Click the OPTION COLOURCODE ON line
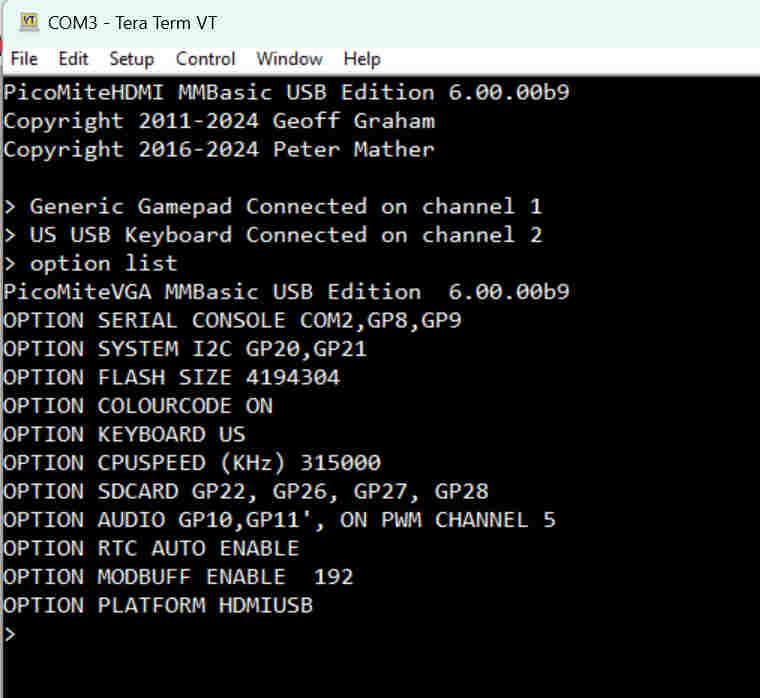 coord(138,406)
